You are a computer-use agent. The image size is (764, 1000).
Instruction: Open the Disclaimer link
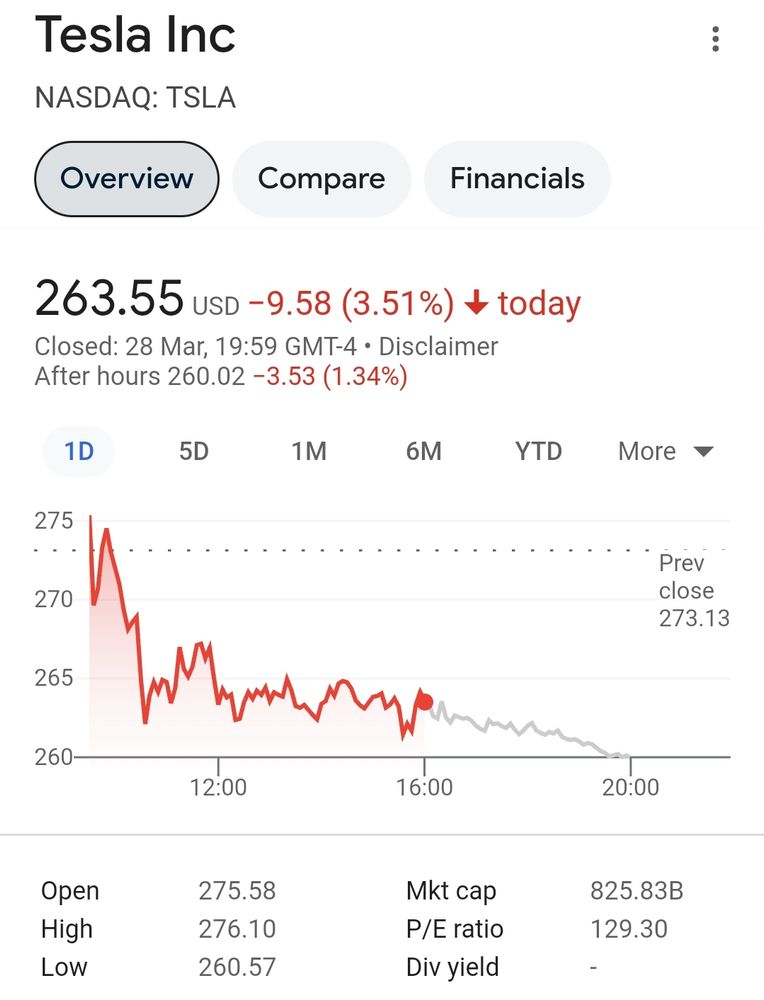click(x=438, y=346)
